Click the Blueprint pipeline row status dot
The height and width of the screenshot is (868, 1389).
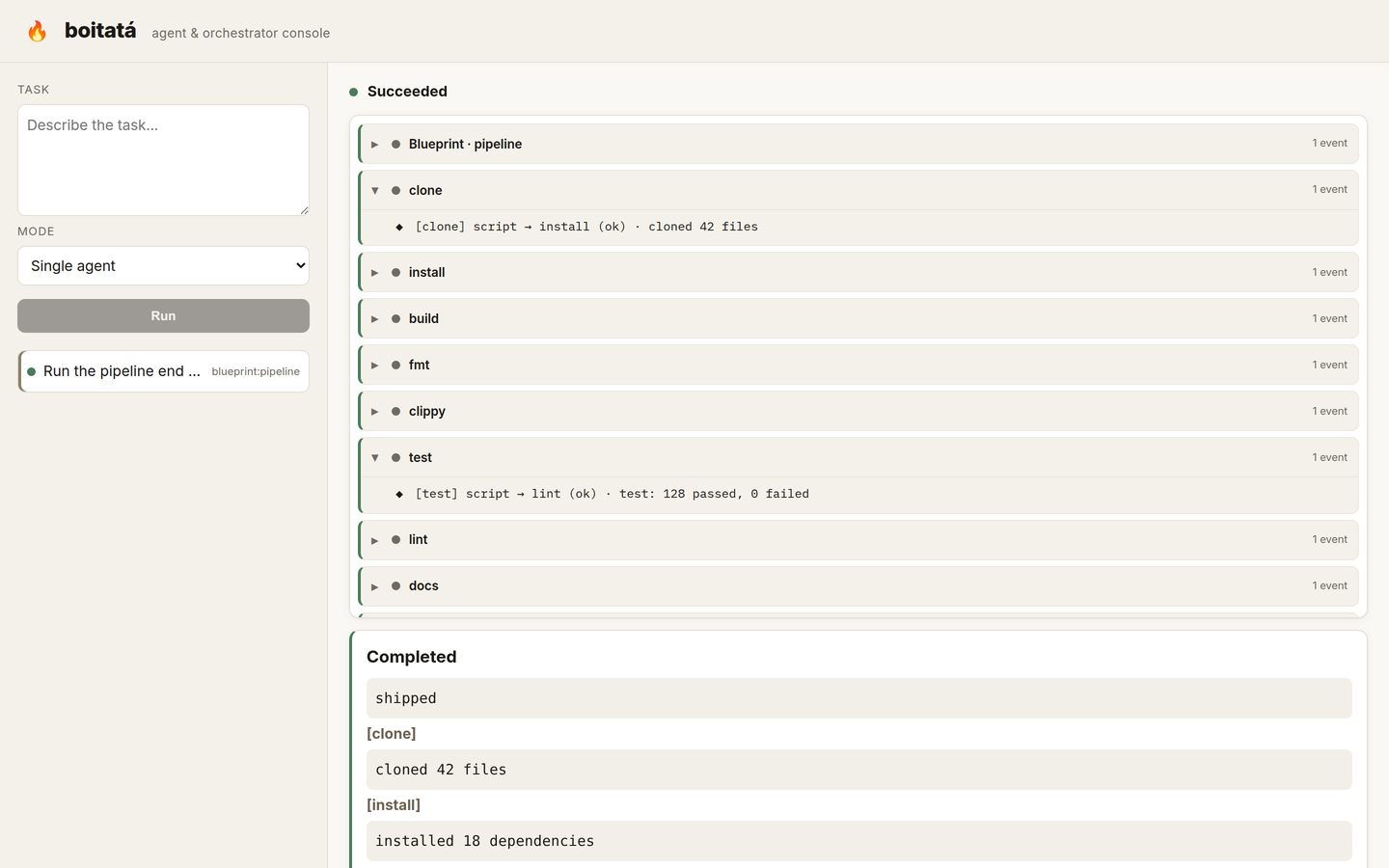[x=395, y=144]
